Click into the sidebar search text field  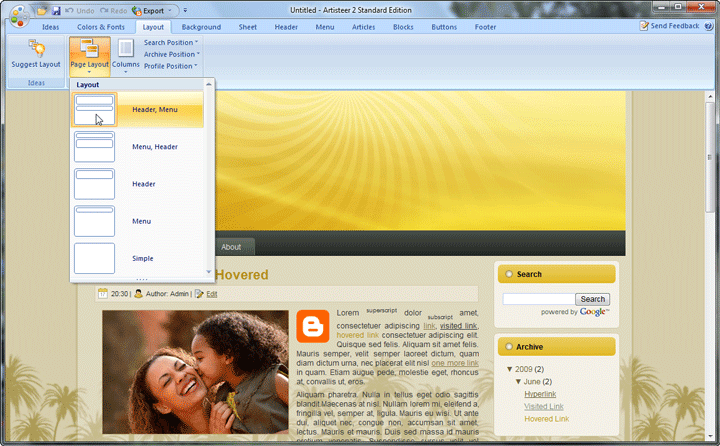coord(539,299)
